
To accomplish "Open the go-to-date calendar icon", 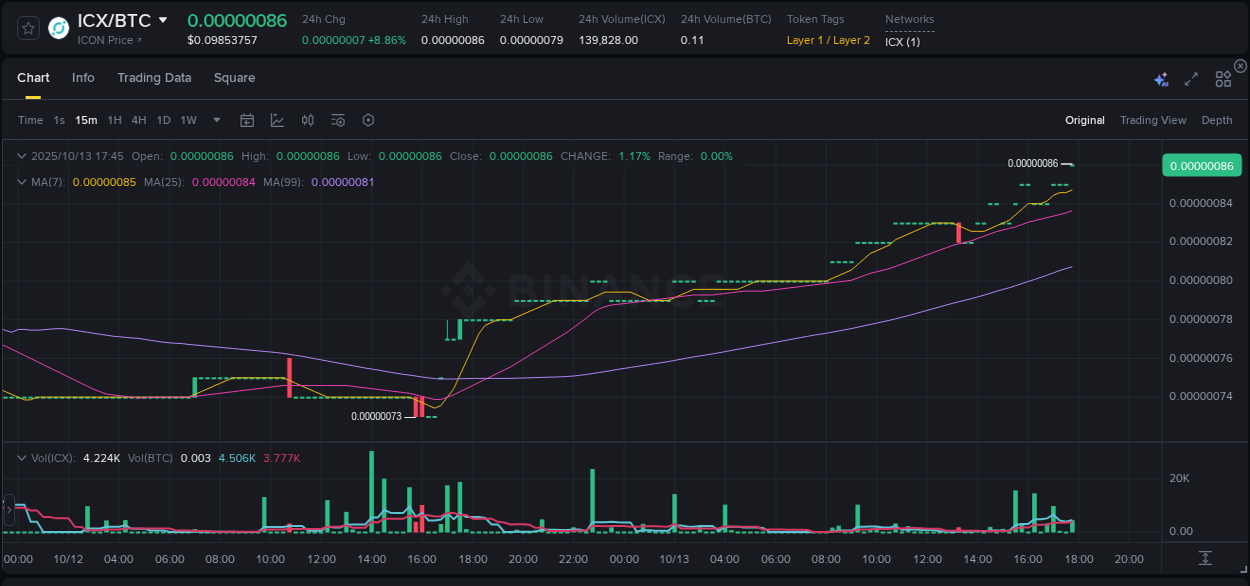I will coord(247,120).
